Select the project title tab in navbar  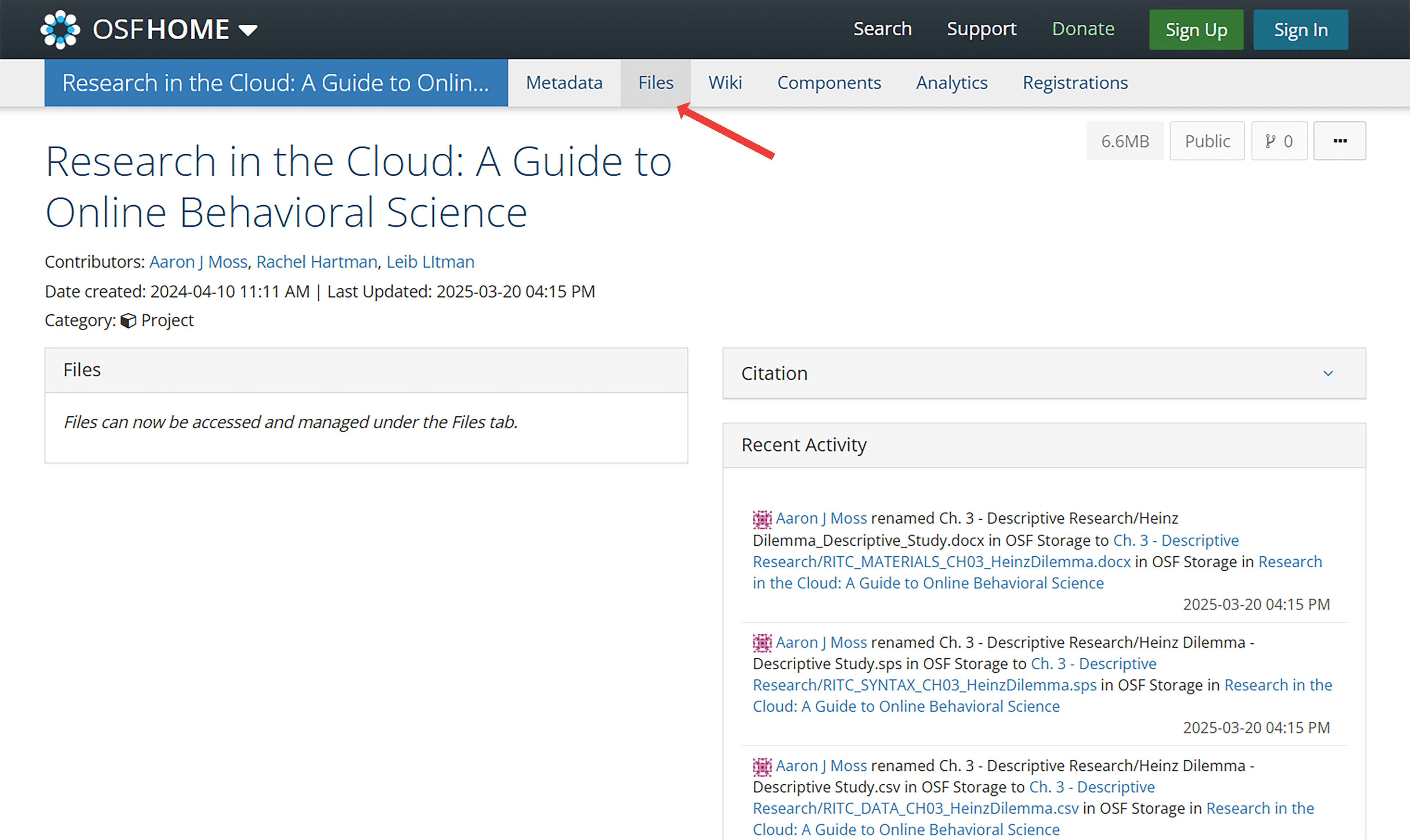[x=276, y=83]
